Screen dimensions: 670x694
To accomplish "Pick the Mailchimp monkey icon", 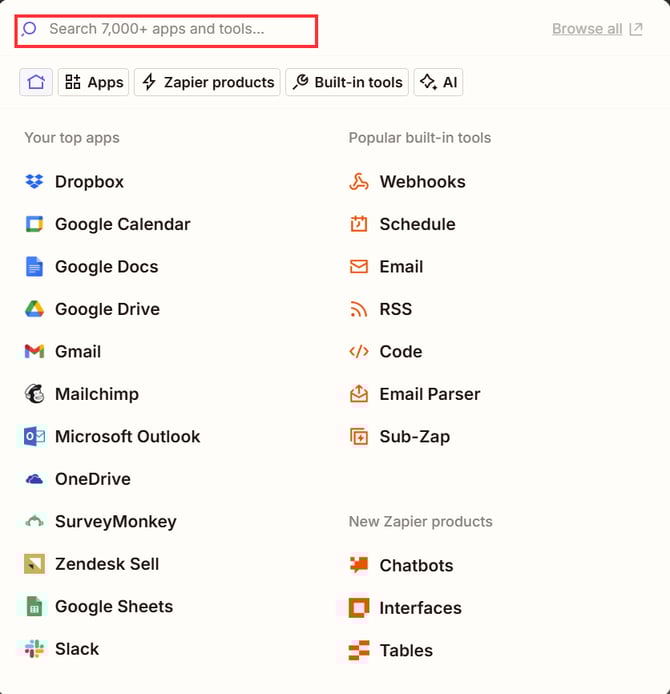I will (x=35, y=394).
